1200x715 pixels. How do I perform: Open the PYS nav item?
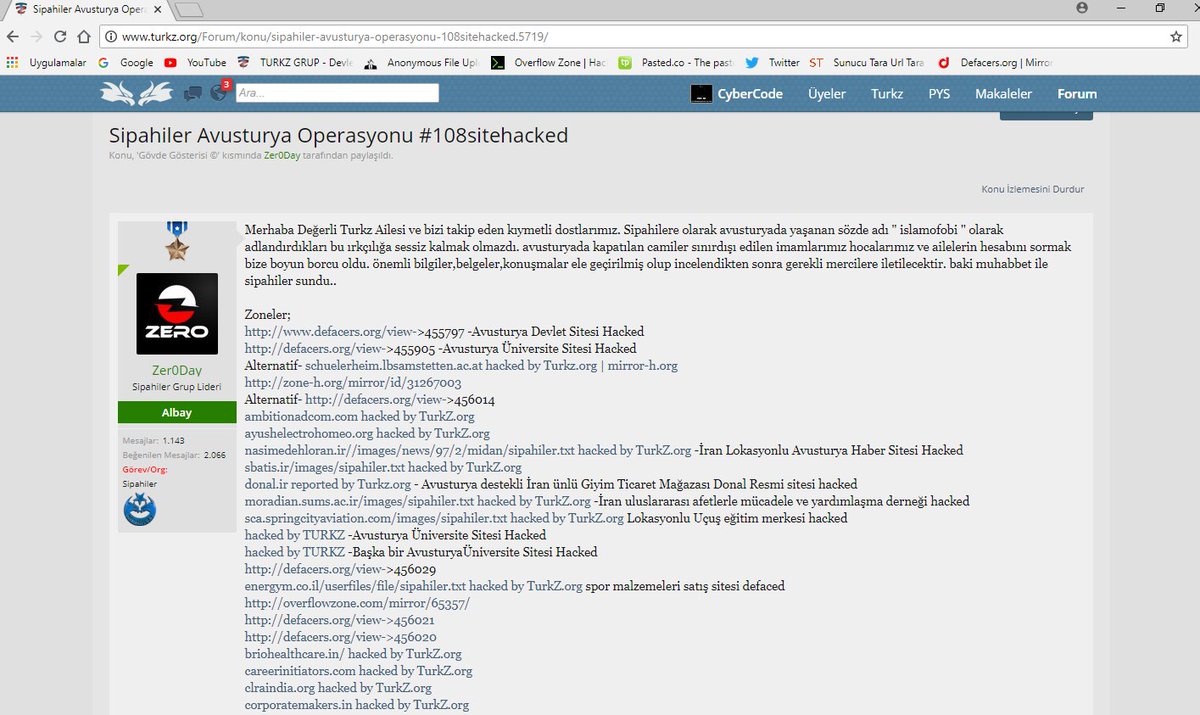tap(939, 94)
